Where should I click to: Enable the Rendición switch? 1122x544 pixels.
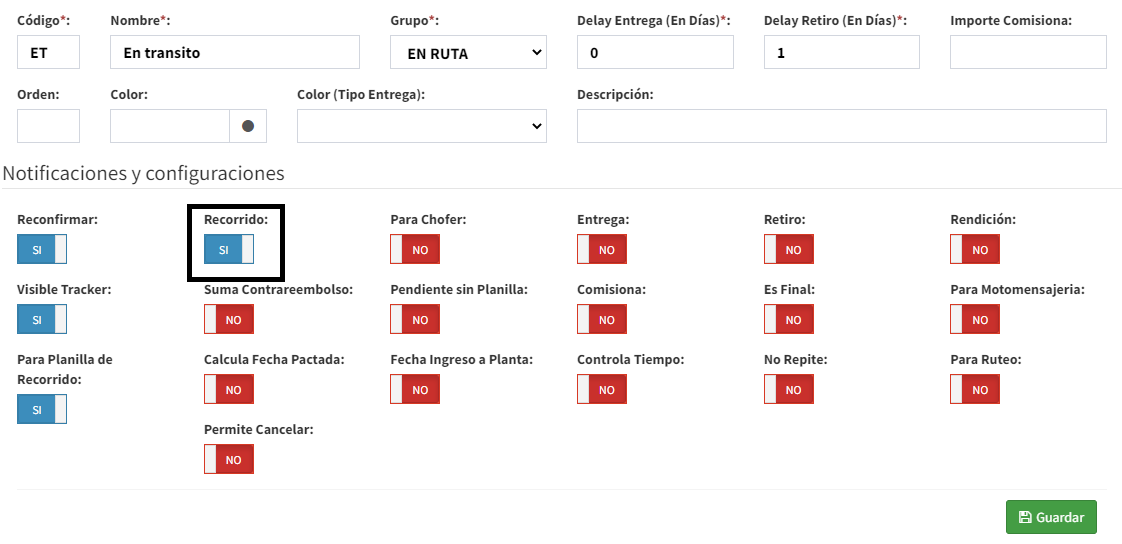[x=975, y=249]
